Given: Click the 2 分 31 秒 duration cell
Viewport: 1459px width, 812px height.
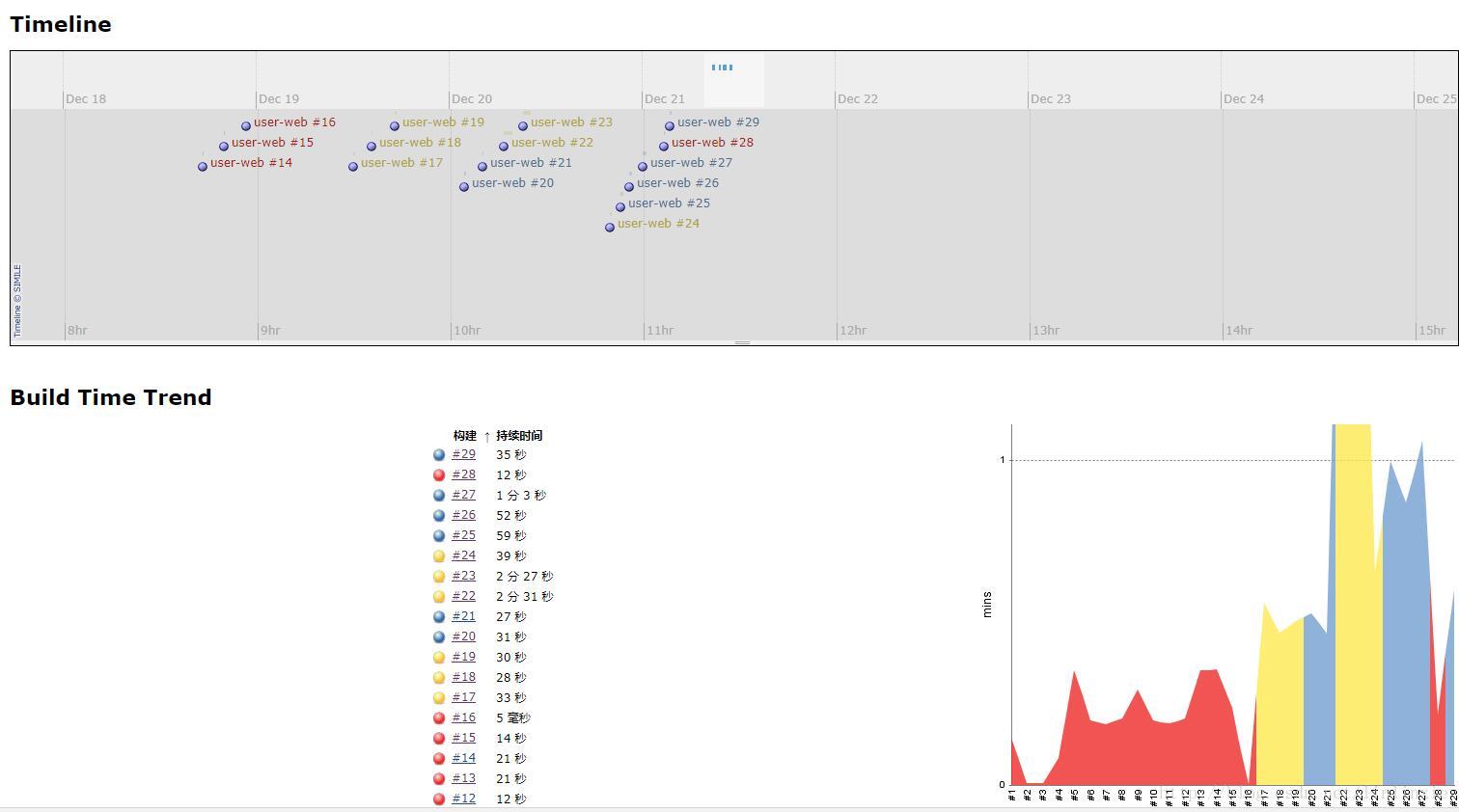Looking at the screenshot, I should pos(524,597).
